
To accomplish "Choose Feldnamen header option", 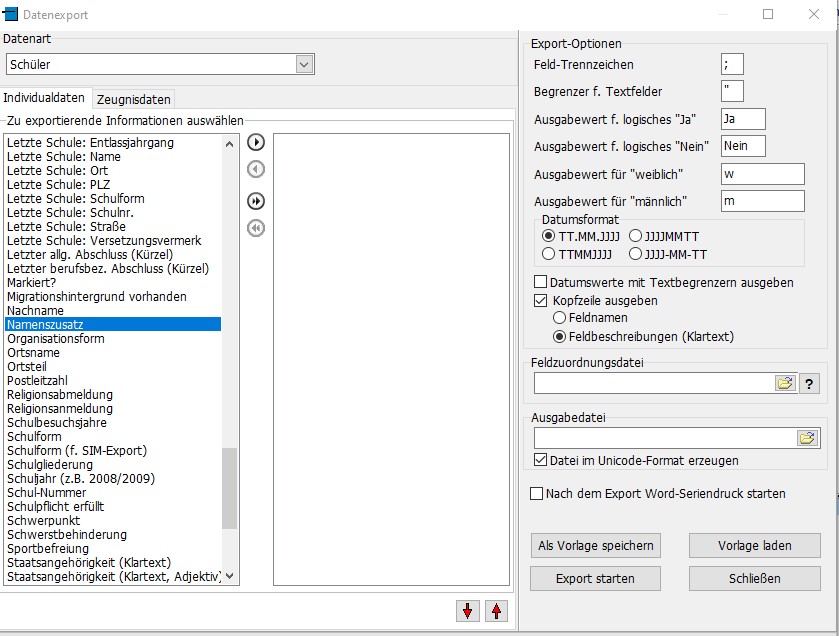I will (x=560, y=318).
